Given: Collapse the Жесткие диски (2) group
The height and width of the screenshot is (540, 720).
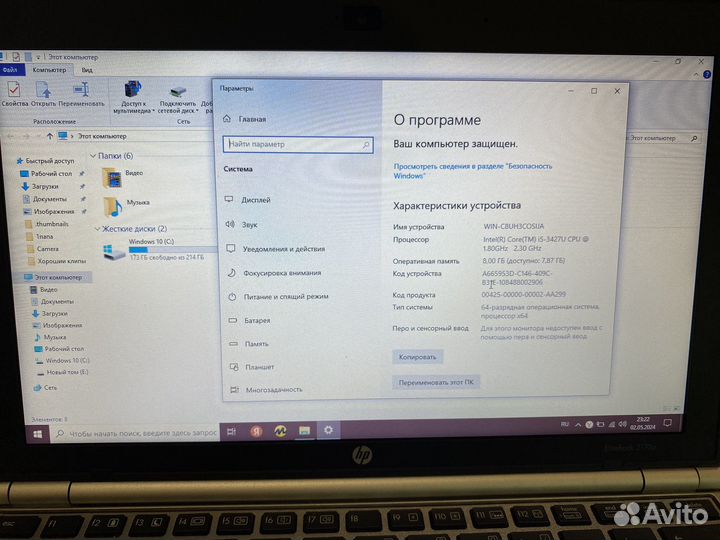Looking at the screenshot, I should [97, 229].
